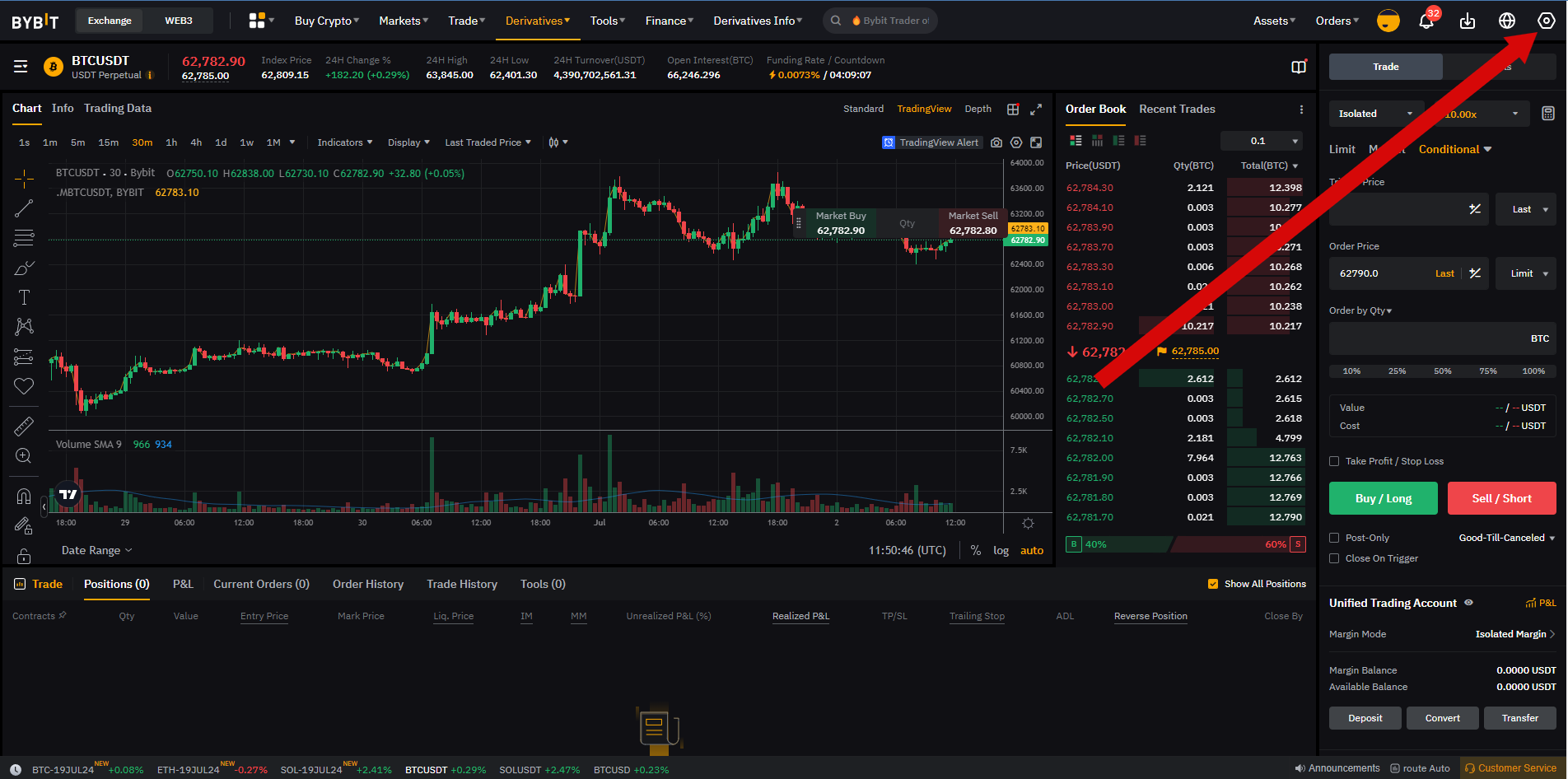1568x779 pixels.
Task: Enable the Close On Trigger checkbox
Action: click(x=1334, y=558)
